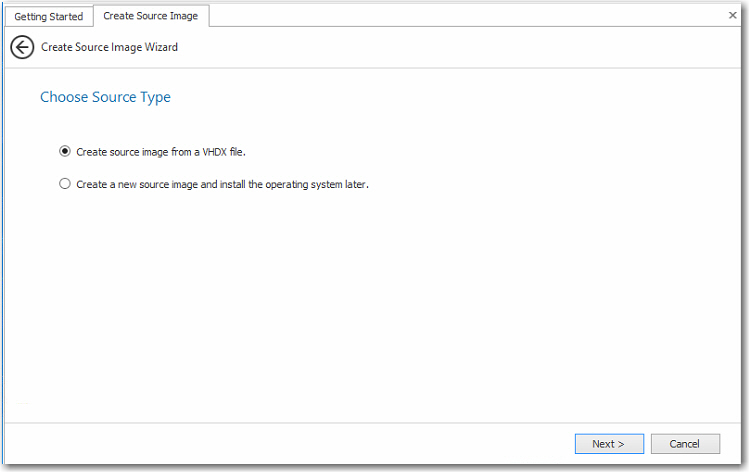Click the 'Create Source Image Wizard' title text

point(110,47)
